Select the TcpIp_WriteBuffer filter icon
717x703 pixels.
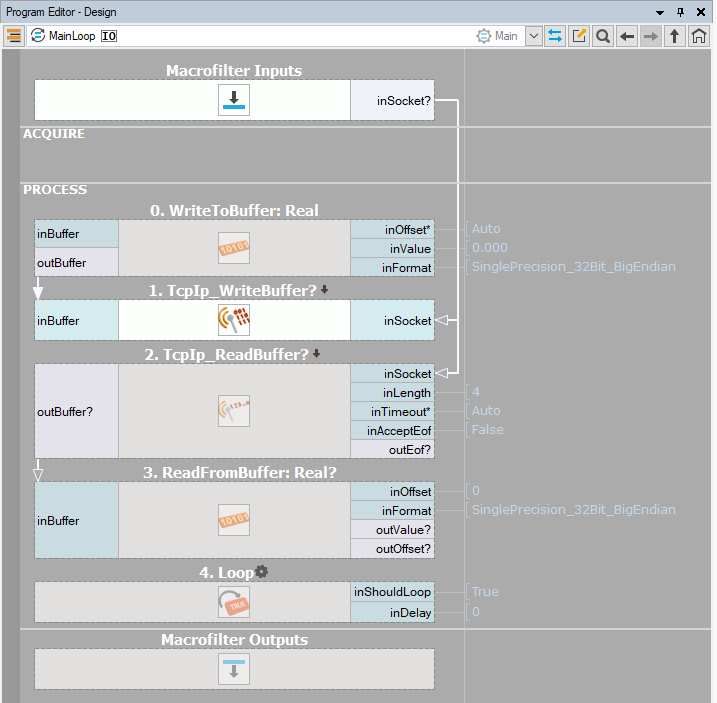234,321
